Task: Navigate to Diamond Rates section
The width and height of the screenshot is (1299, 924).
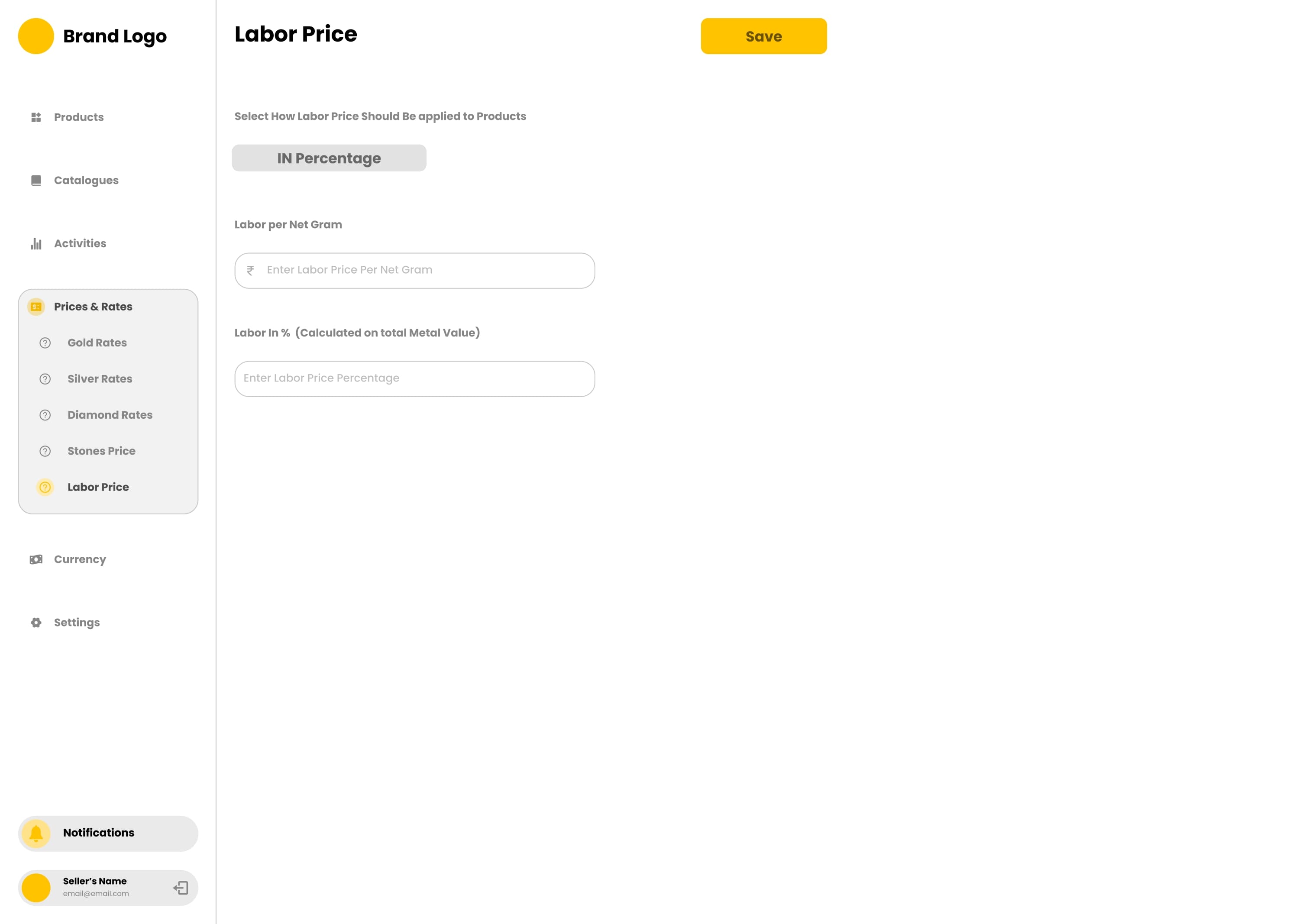Action: click(x=110, y=415)
